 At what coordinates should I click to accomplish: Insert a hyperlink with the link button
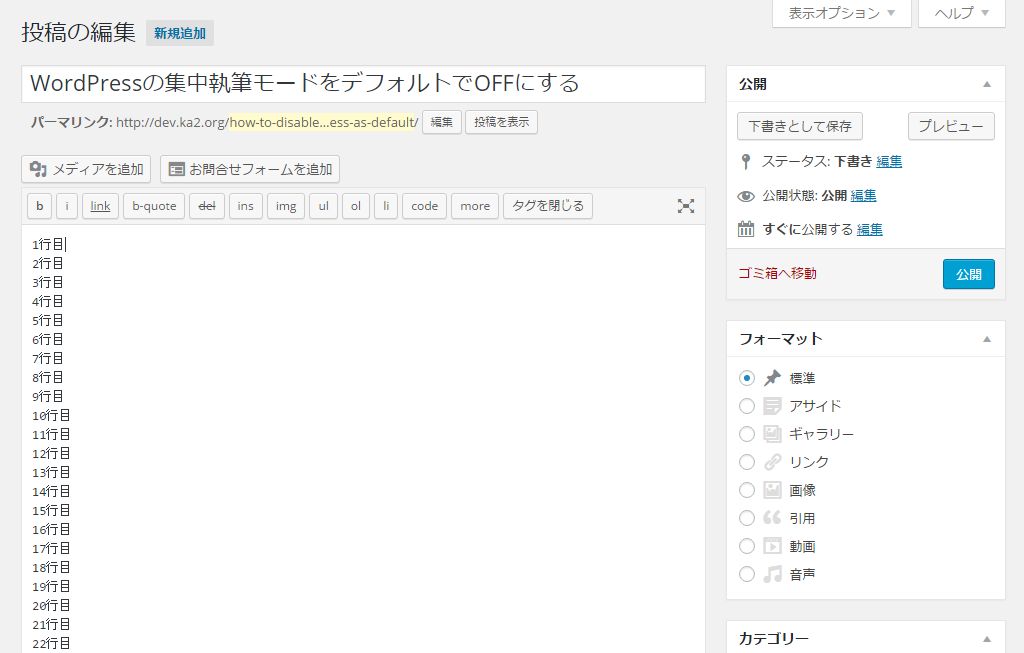[100, 205]
